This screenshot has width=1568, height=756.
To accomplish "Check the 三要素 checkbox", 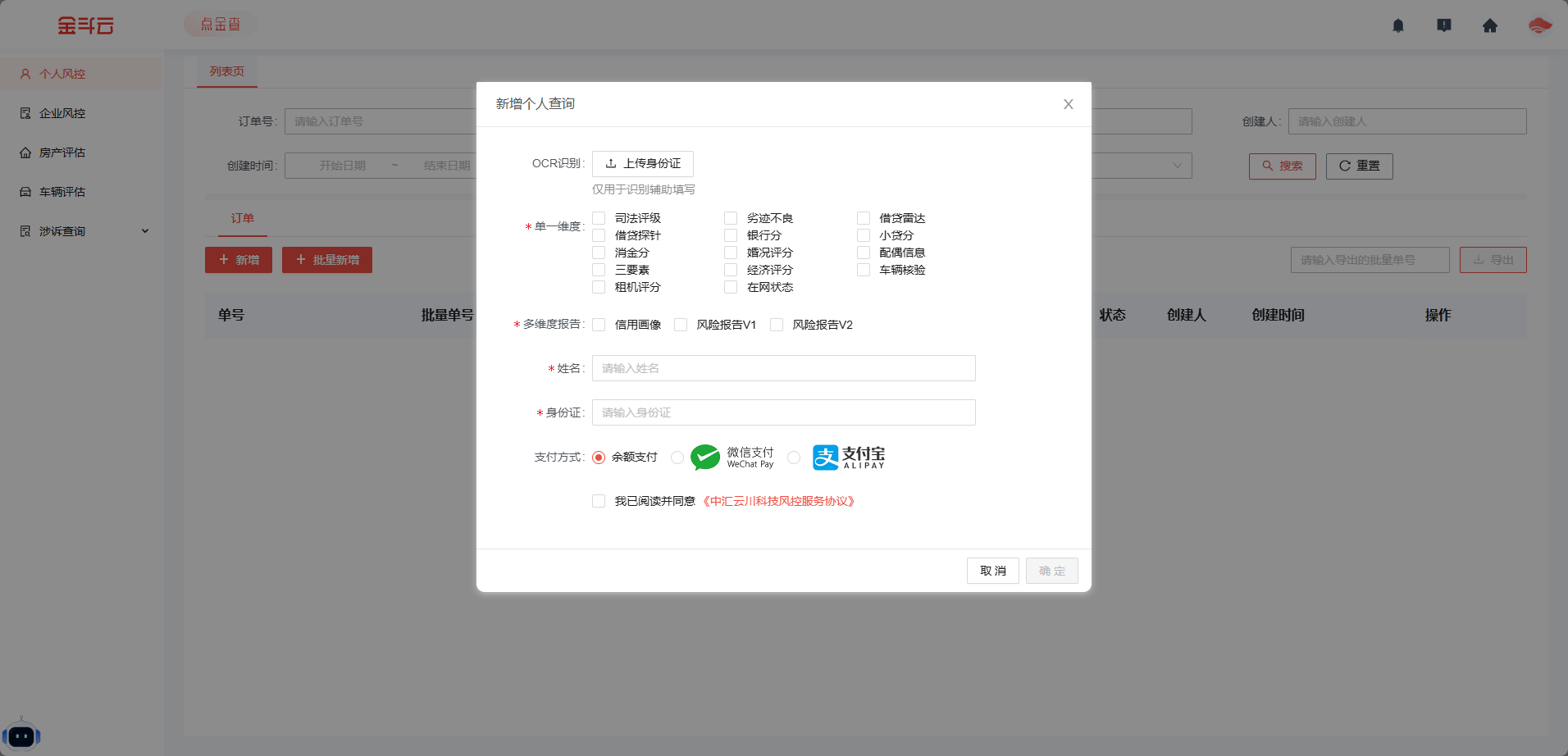I will point(599,270).
